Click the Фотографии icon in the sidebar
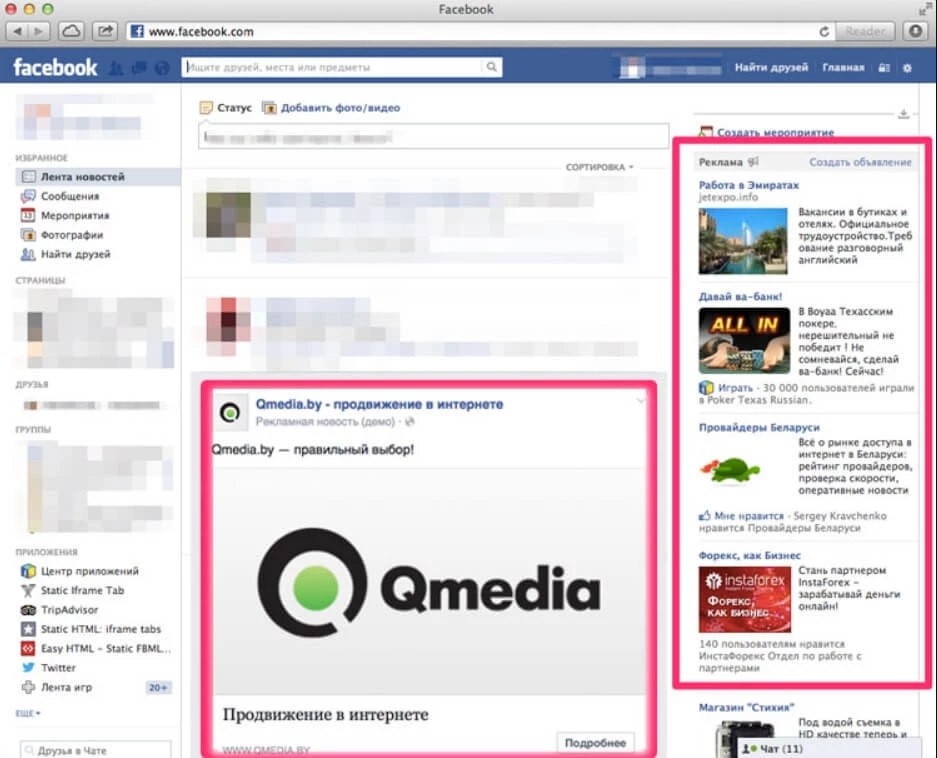 pyautogui.click(x=28, y=235)
